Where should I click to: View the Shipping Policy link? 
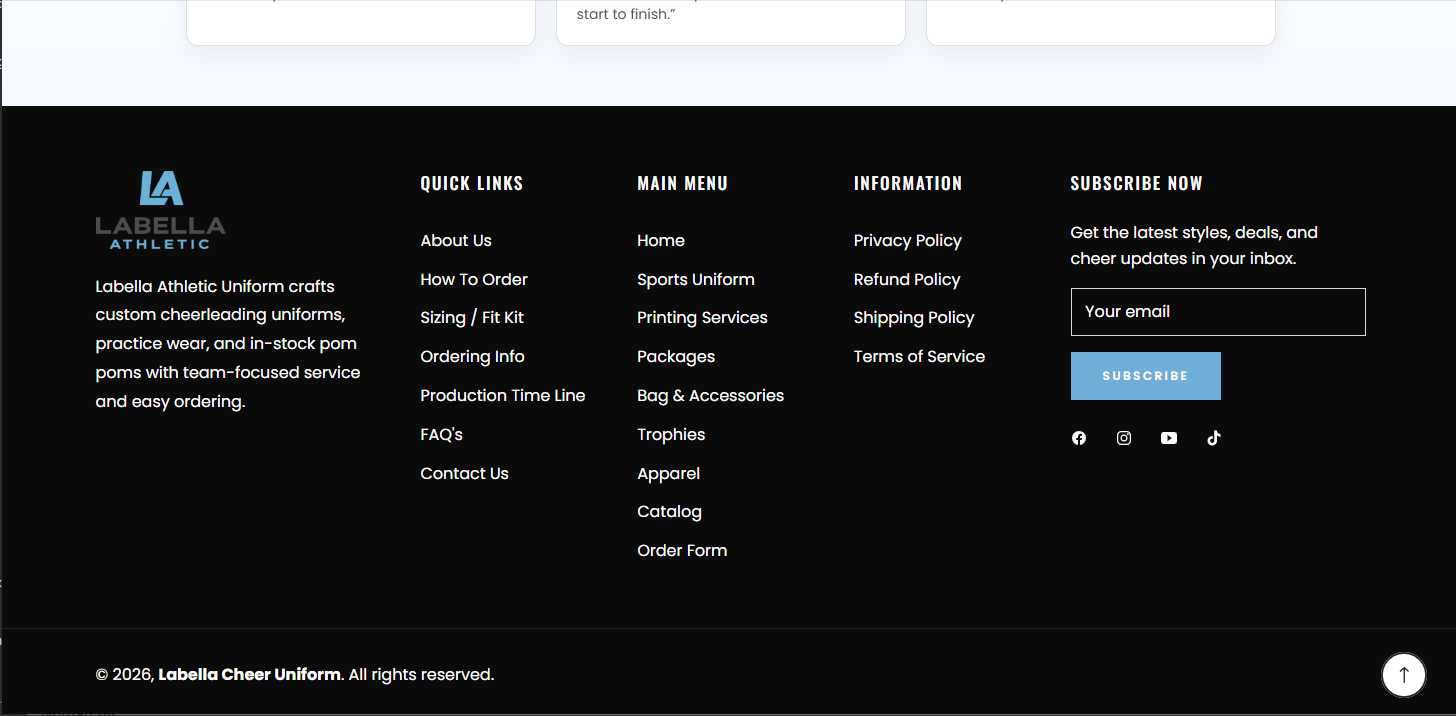click(914, 318)
